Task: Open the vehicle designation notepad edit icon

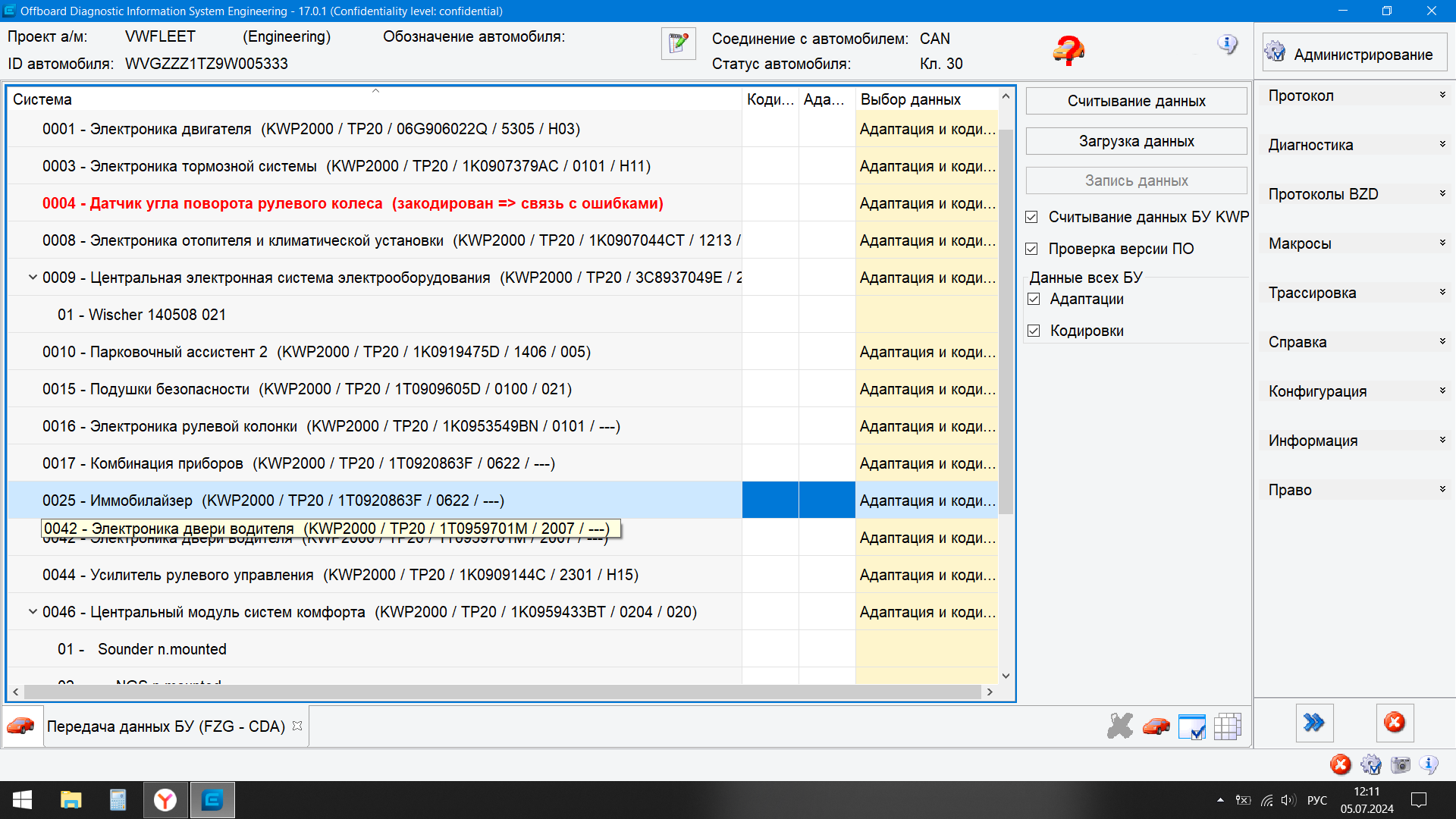Action: [678, 44]
